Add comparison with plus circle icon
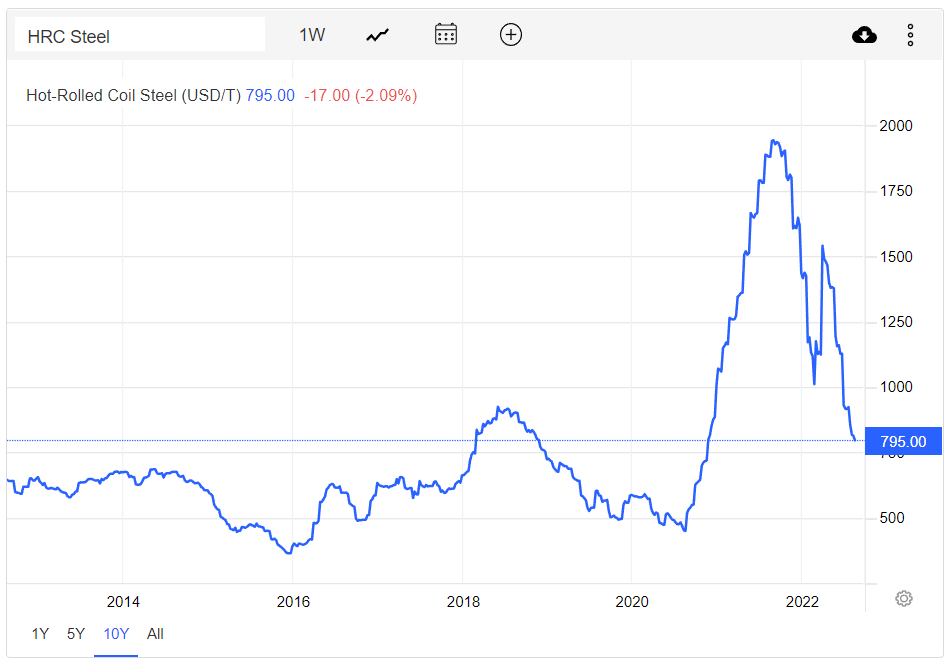The image size is (952, 661). click(511, 35)
